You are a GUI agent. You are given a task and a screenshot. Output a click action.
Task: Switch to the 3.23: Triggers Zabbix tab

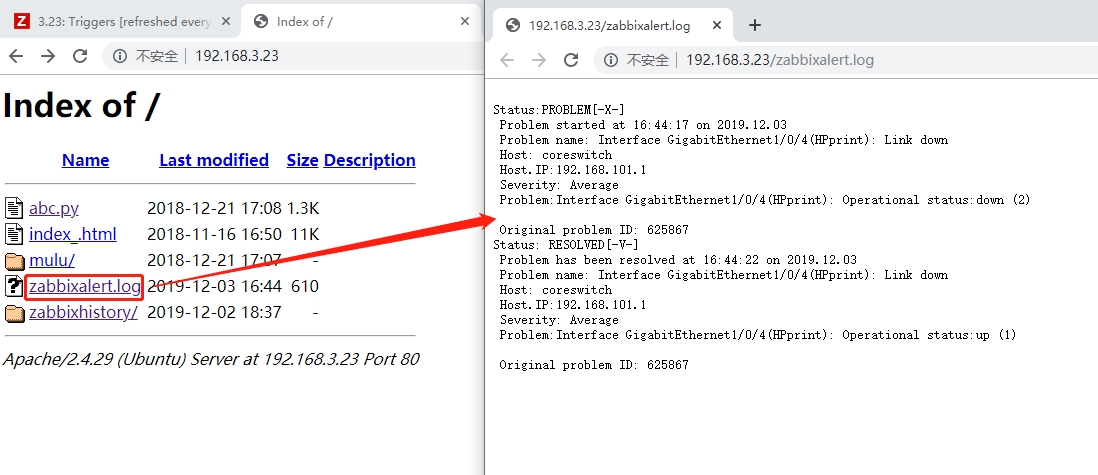pos(123,22)
